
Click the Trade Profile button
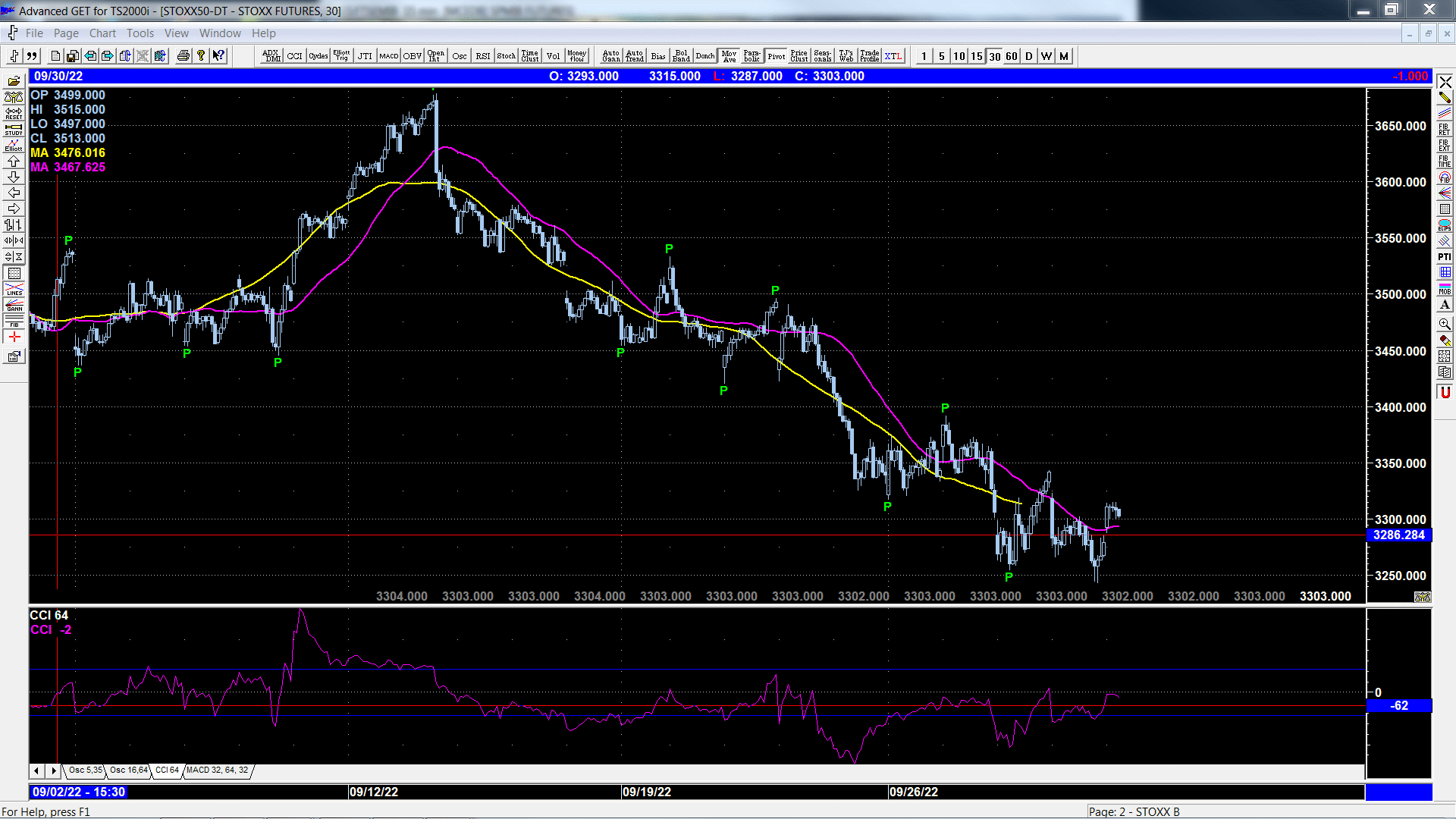click(870, 56)
